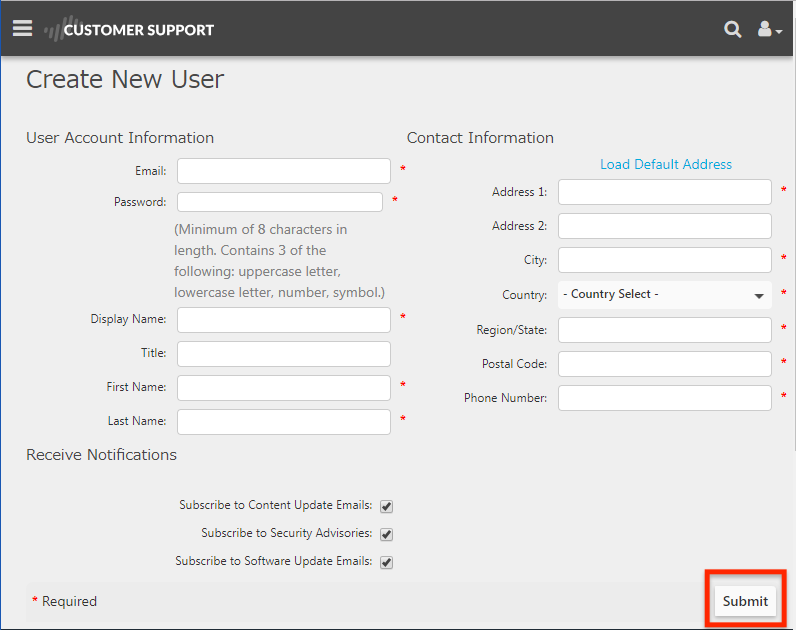Select the Display Name text box
Screen dimensions: 796x630
click(x=284, y=320)
